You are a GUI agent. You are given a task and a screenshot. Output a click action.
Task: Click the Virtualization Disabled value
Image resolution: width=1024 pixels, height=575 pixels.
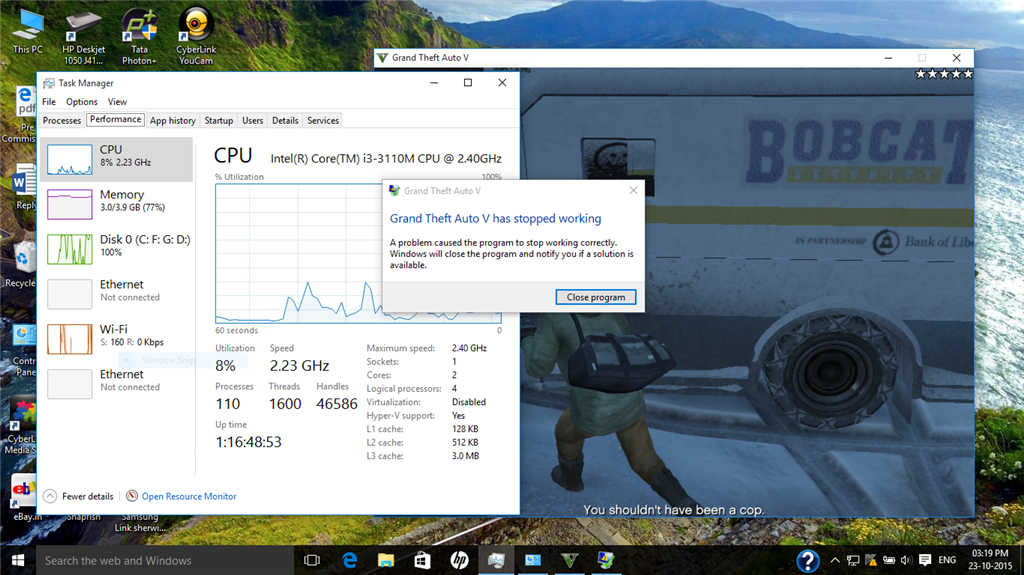[469, 402]
